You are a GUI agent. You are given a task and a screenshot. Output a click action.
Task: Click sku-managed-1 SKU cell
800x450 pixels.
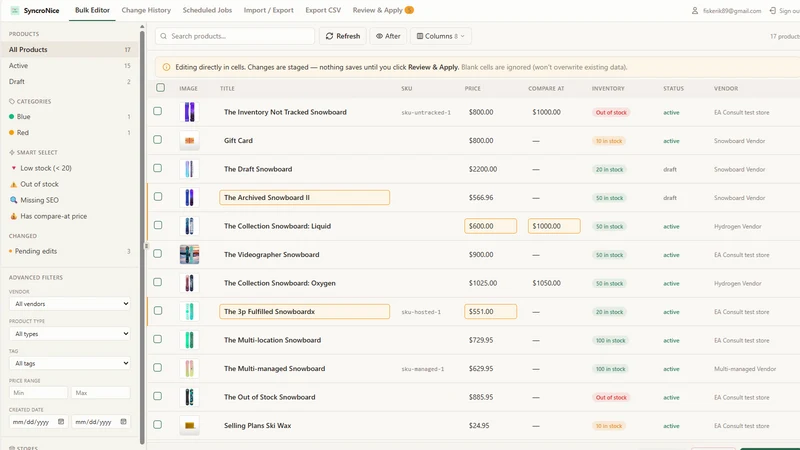coord(422,369)
